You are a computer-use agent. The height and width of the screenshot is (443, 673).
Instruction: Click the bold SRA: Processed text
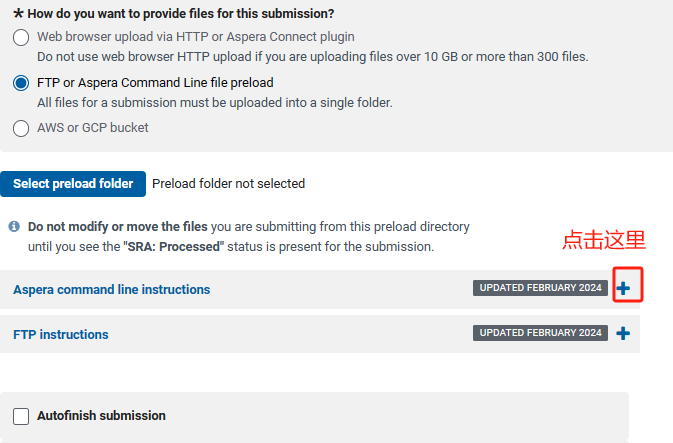pos(173,247)
